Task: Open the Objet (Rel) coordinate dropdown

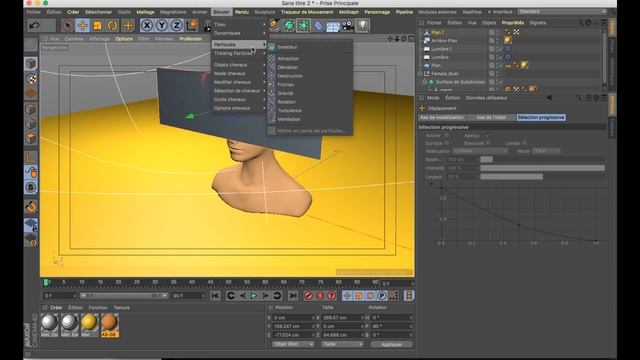Action: (293, 344)
